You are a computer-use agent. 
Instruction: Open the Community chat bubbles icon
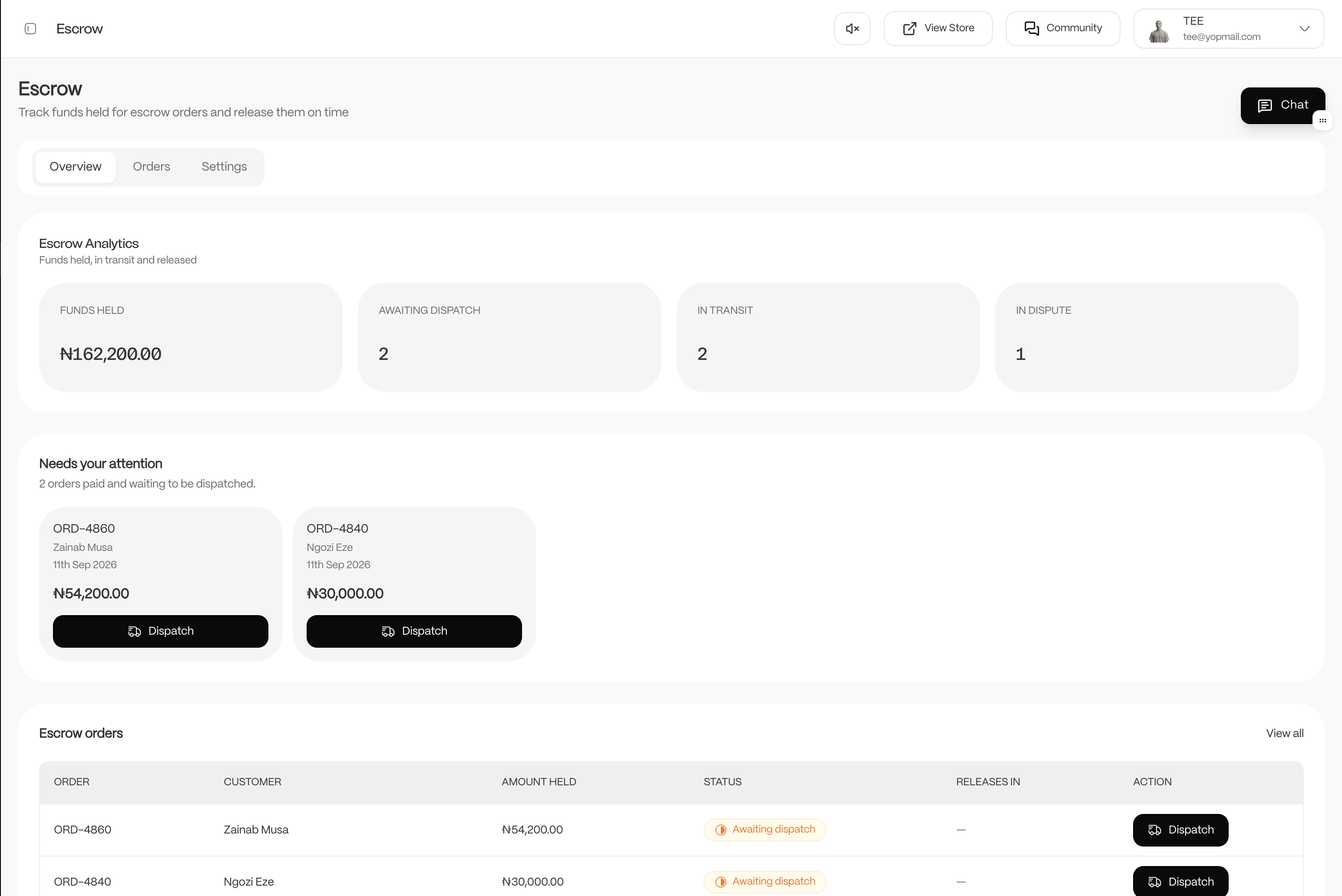point(1031,29)
